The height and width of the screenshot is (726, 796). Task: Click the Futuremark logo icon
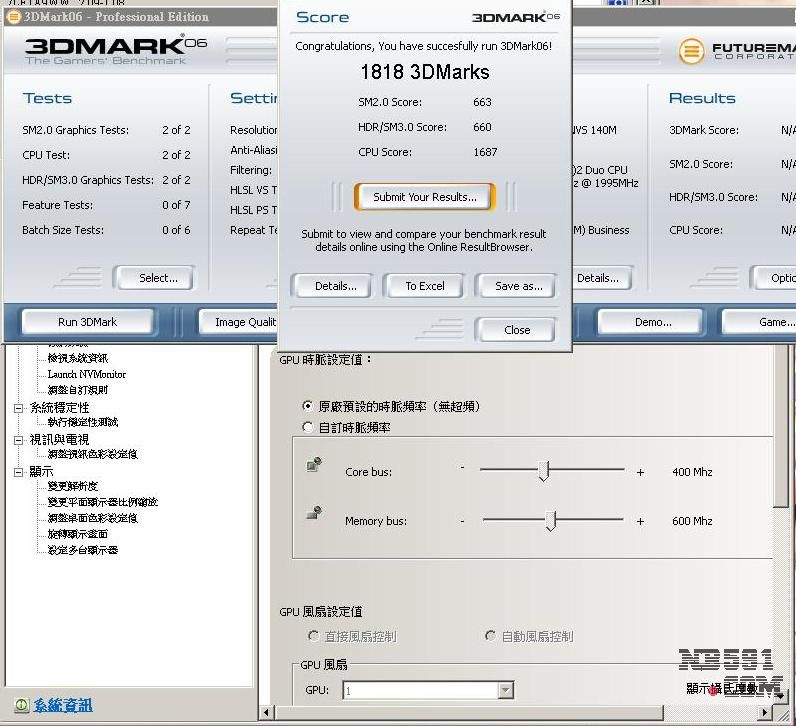pyautogui.click(x=691, y=51)
